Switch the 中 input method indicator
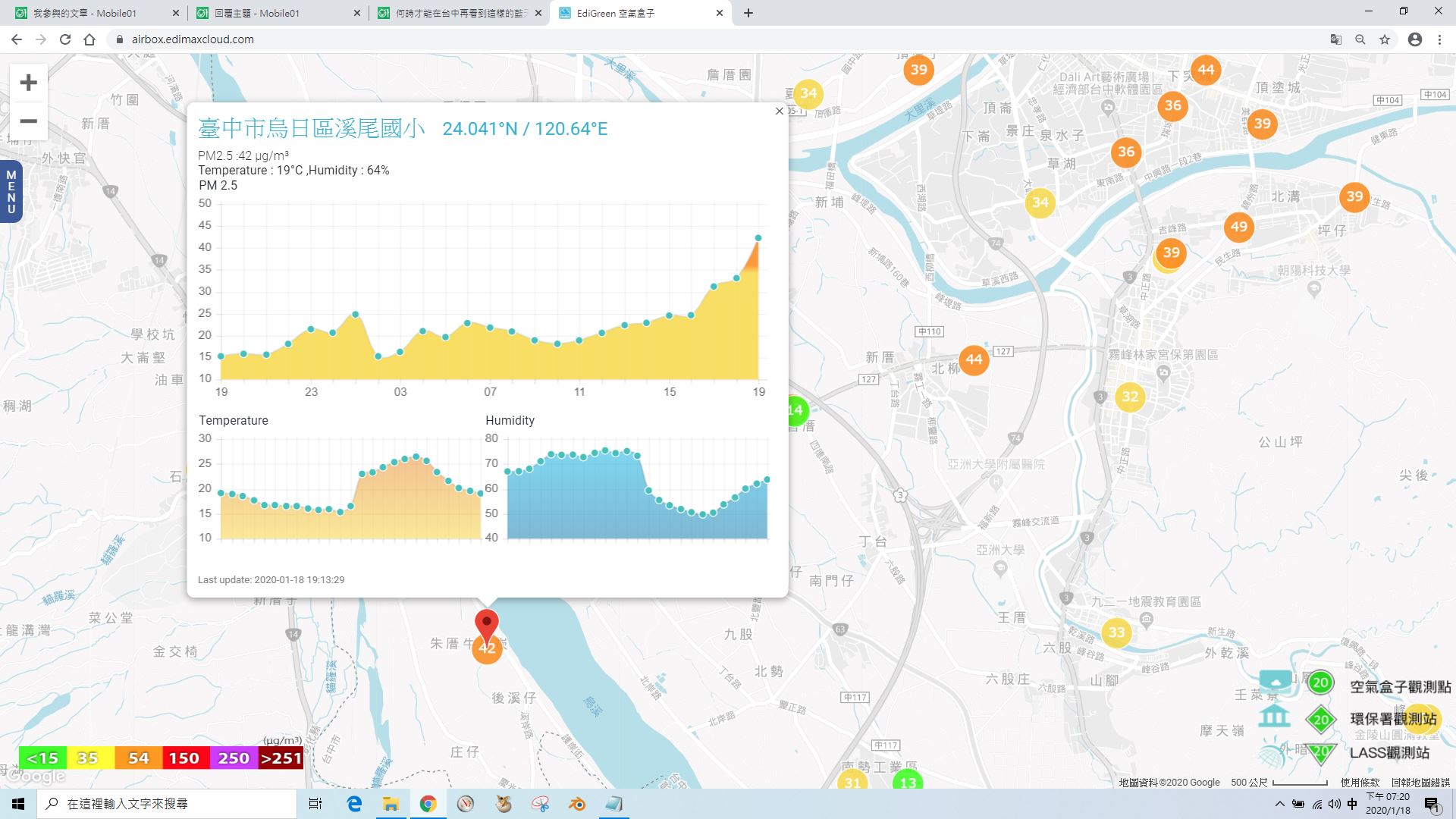 1352,804
